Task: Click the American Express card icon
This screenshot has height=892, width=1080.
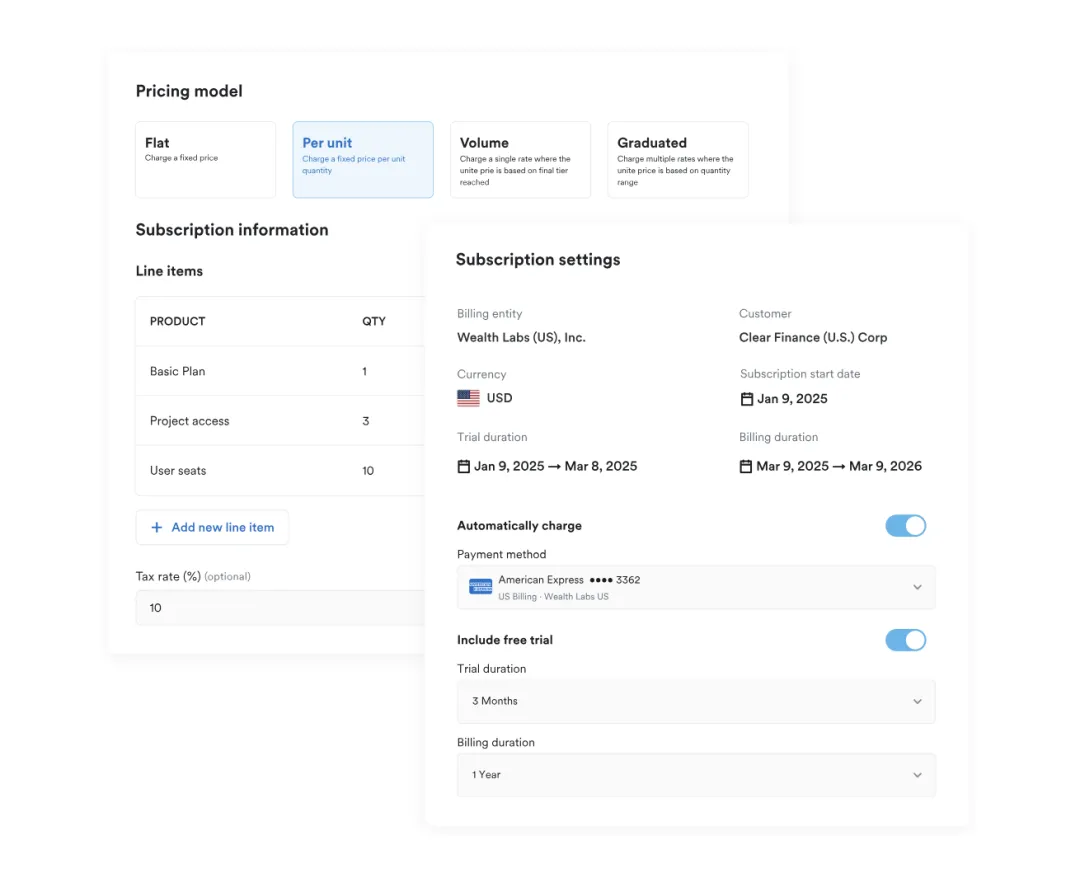Action: coord(480,587)
